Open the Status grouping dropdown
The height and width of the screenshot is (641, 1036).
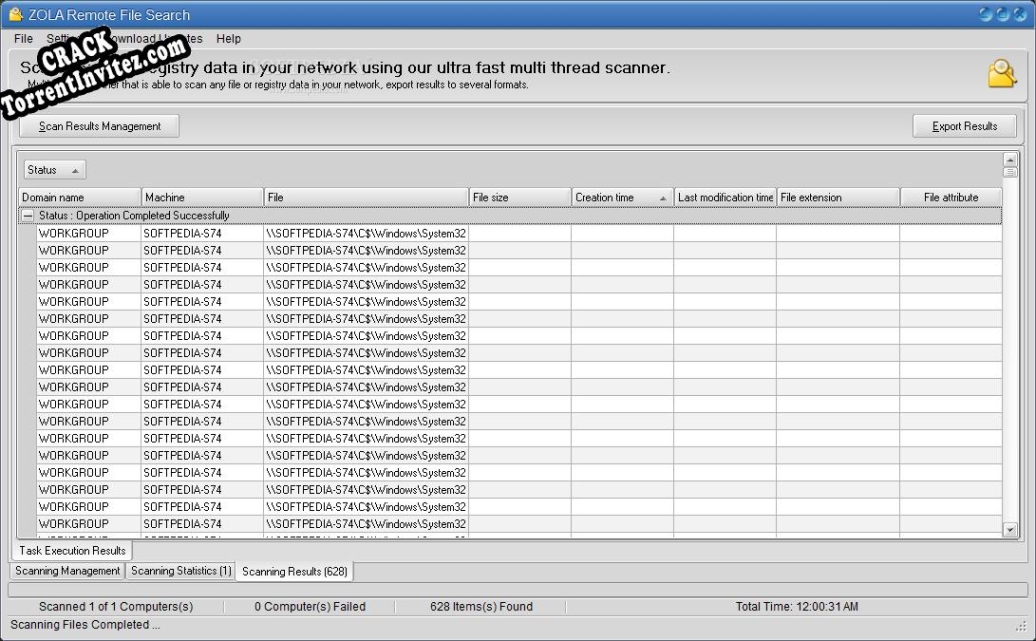(54, 169)
